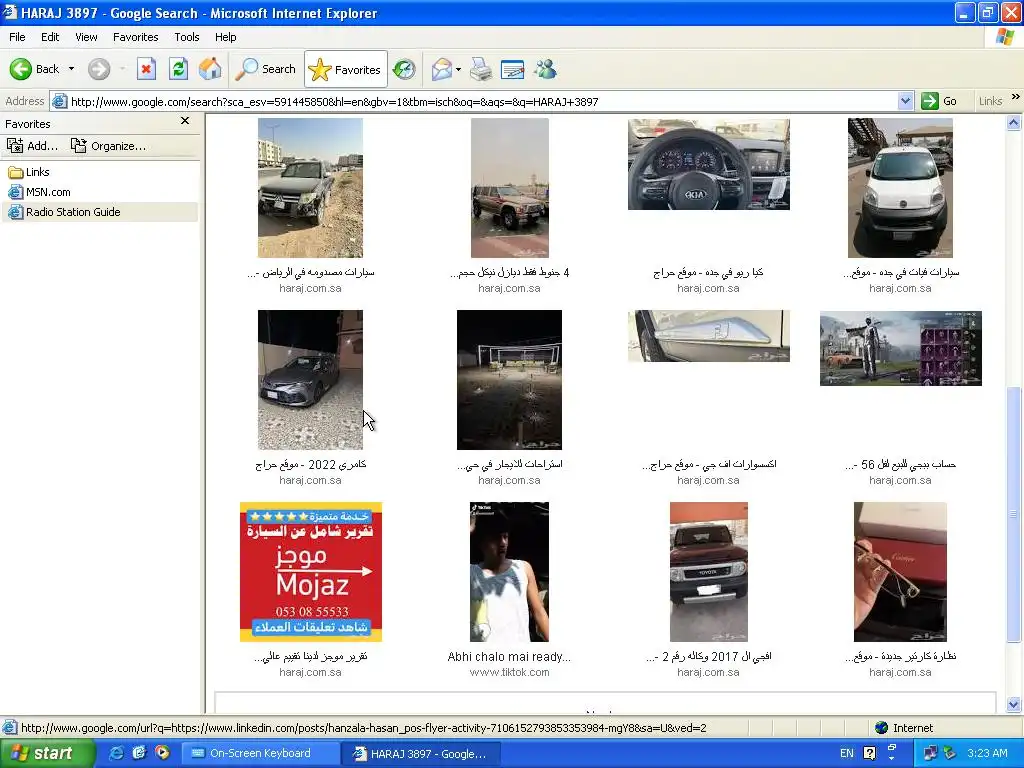Open the red jeep in desert thumbnail
1024x768 pixels.
click(x=509, y=188)
